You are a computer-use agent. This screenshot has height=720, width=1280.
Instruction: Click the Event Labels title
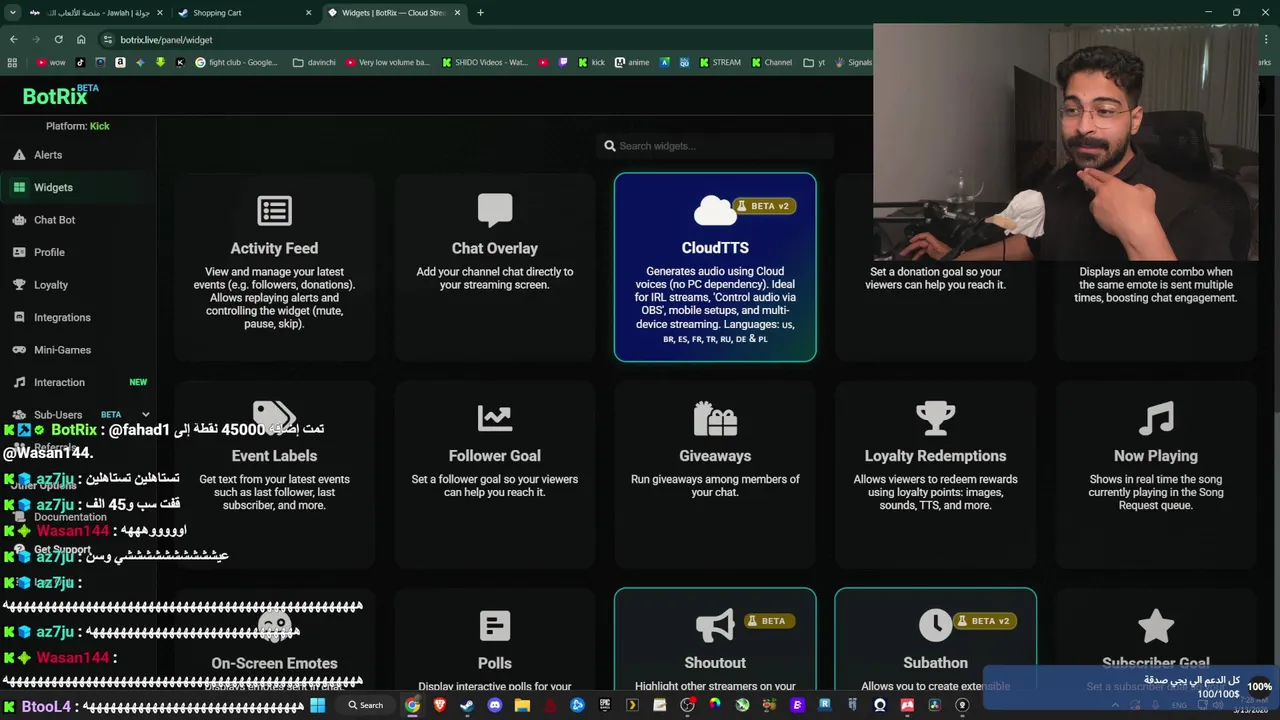[274, 456]
